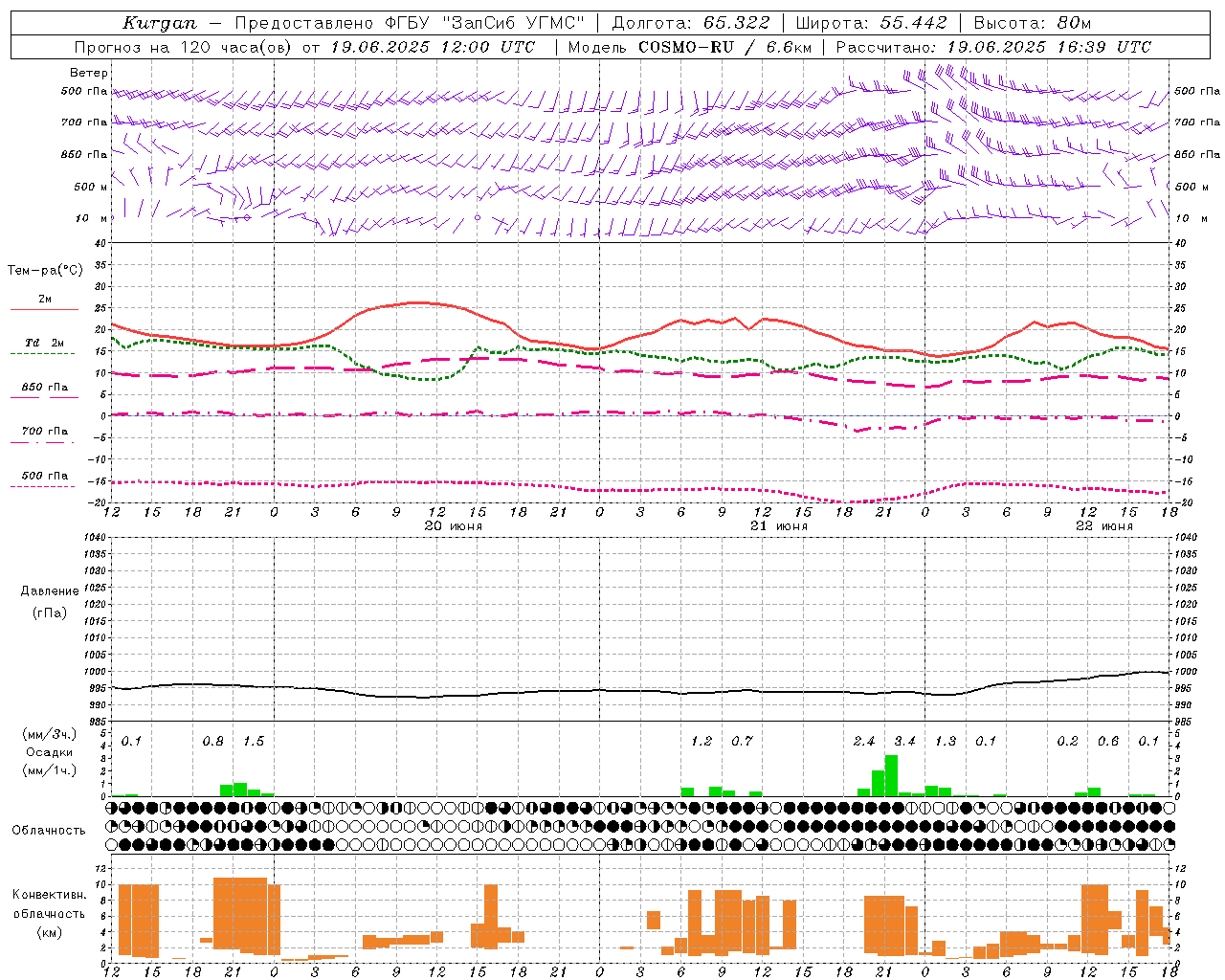1225x980 pixels.
Task: Click the dash-dot line sample under '700 гПа' temperature legend
Action: tap(43, 443)
